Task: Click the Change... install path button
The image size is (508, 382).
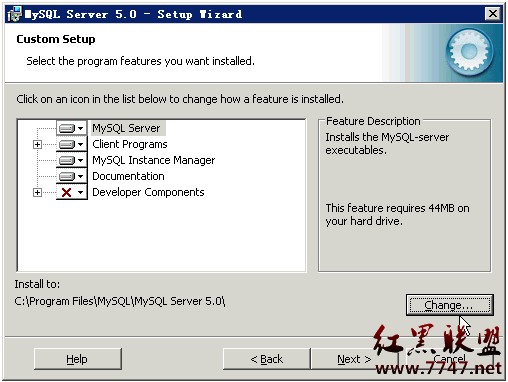Action: tap(449, 305)
